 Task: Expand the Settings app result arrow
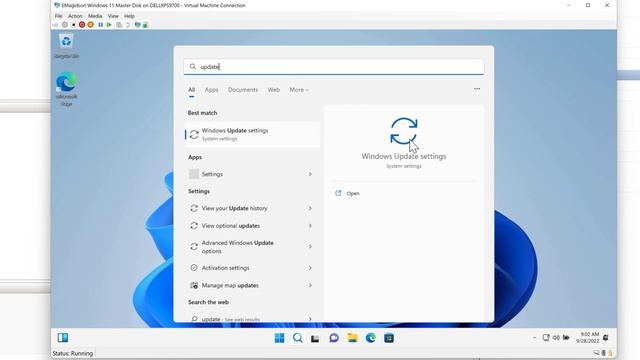pyautogui.click(x=310, y=174)
